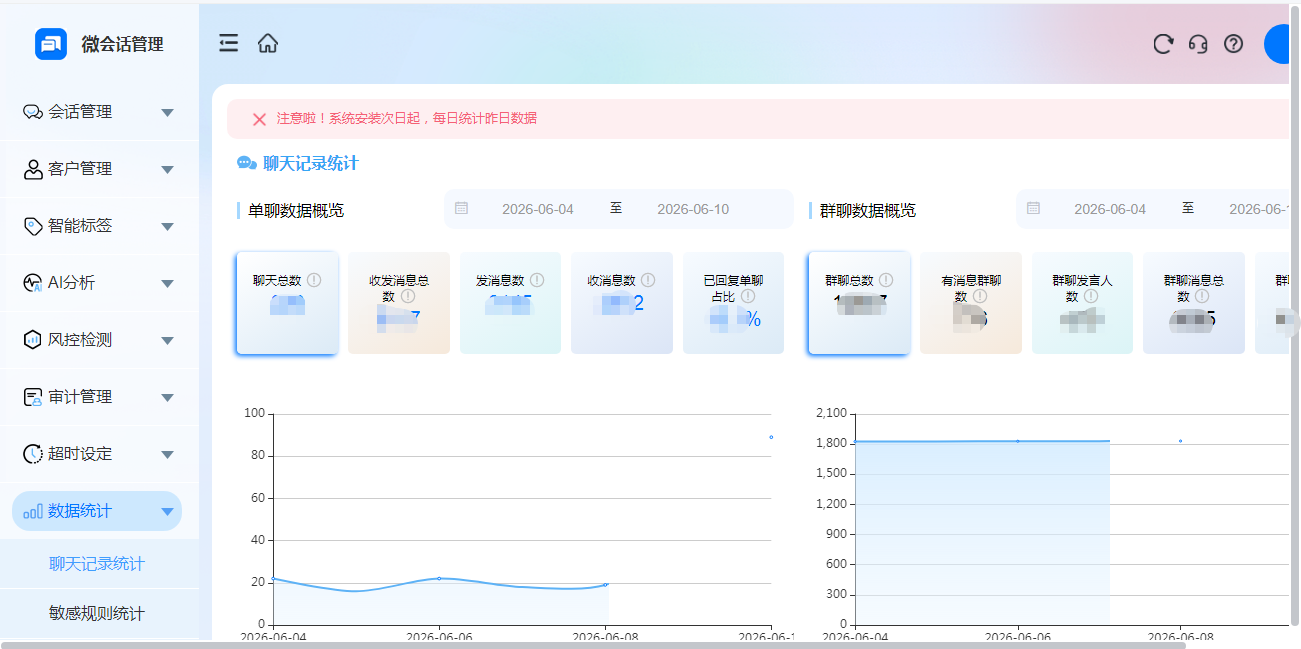The height and width of the screenshot is (649, 1301).
Task: Click 单聊 end date 2026-06-10 field
Action: click(x=693, y=209)
